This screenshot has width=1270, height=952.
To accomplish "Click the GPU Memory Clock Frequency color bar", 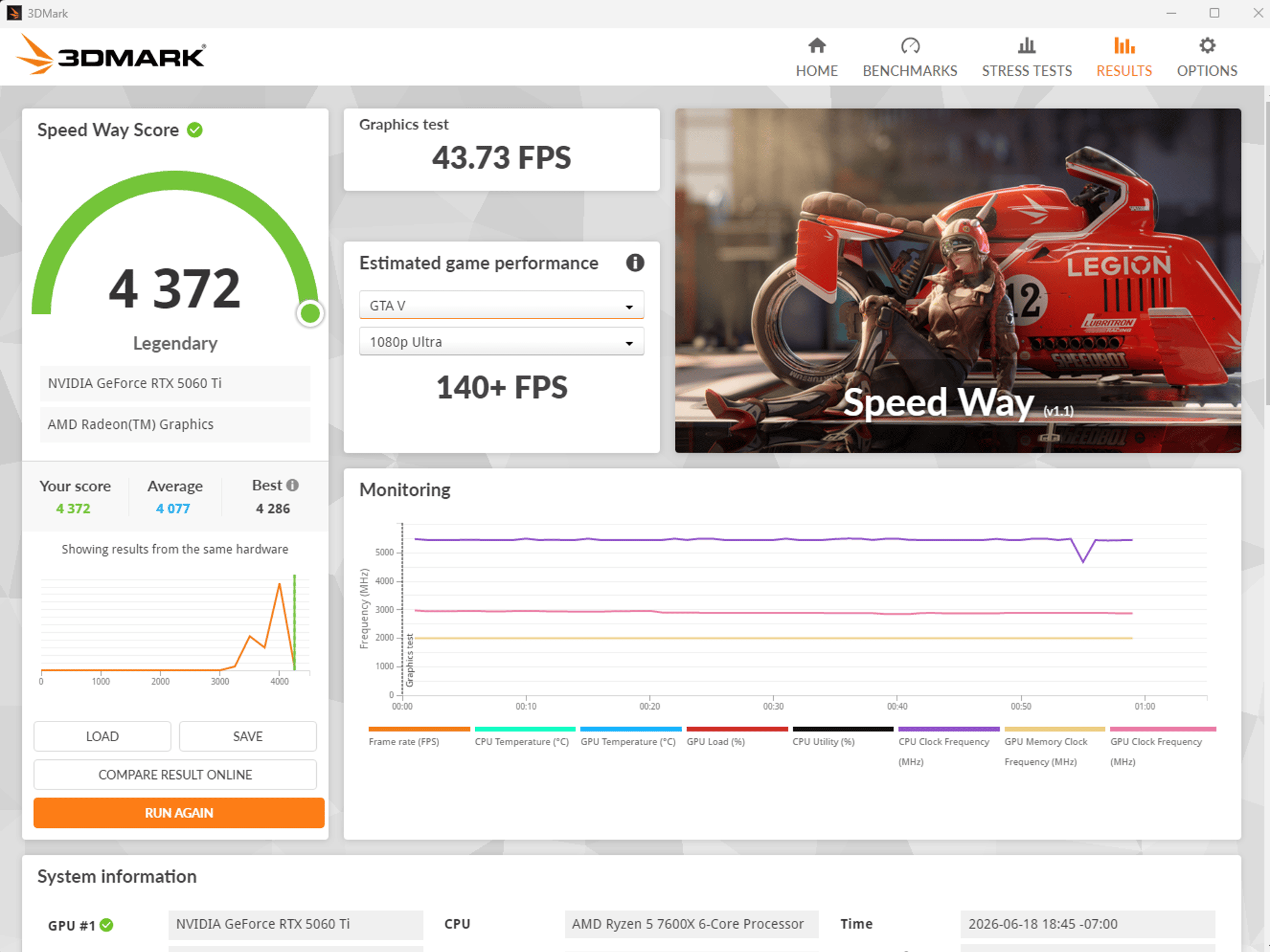I will click(1054, 729).
